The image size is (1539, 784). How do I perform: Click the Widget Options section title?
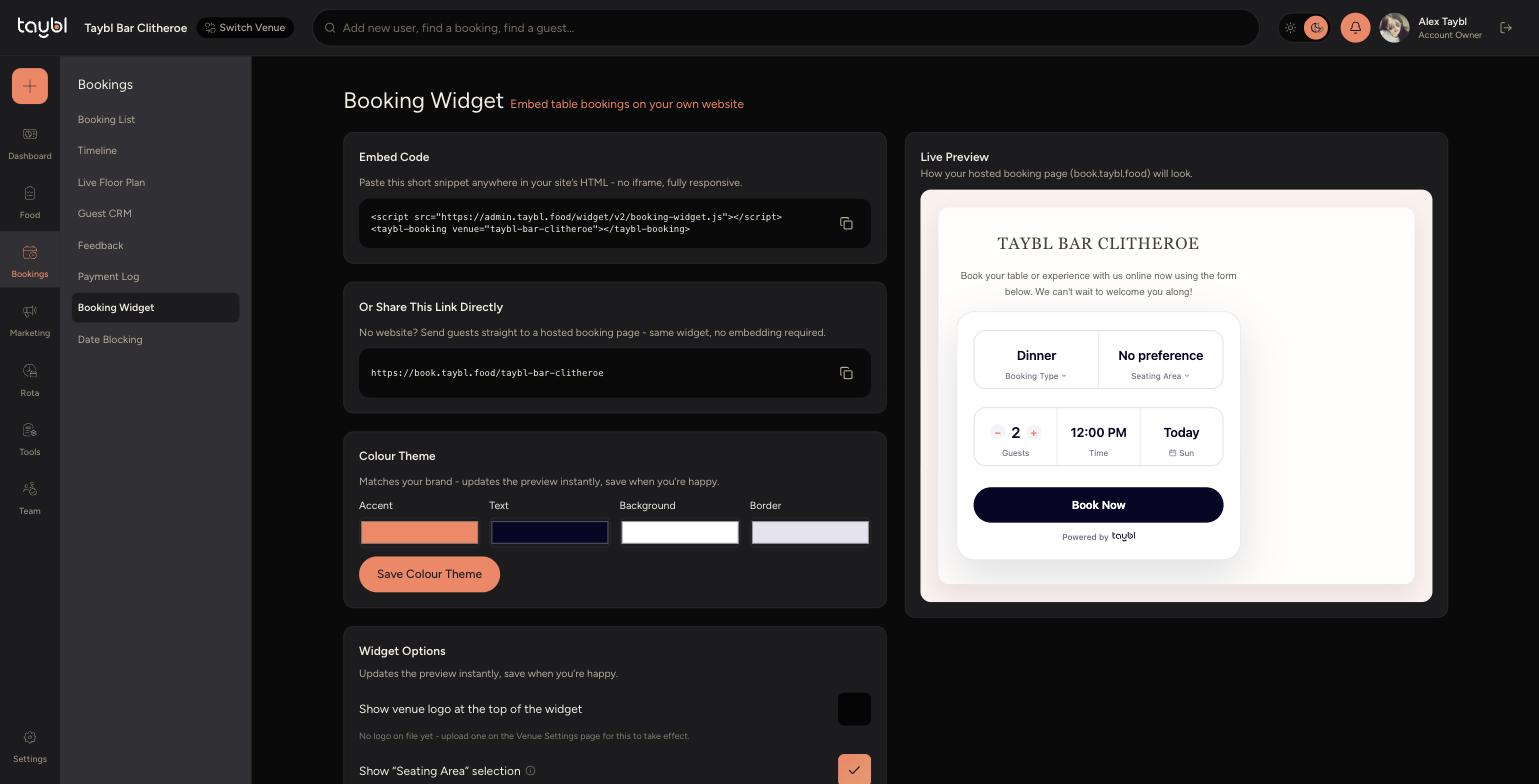click(x=402, y=651)
